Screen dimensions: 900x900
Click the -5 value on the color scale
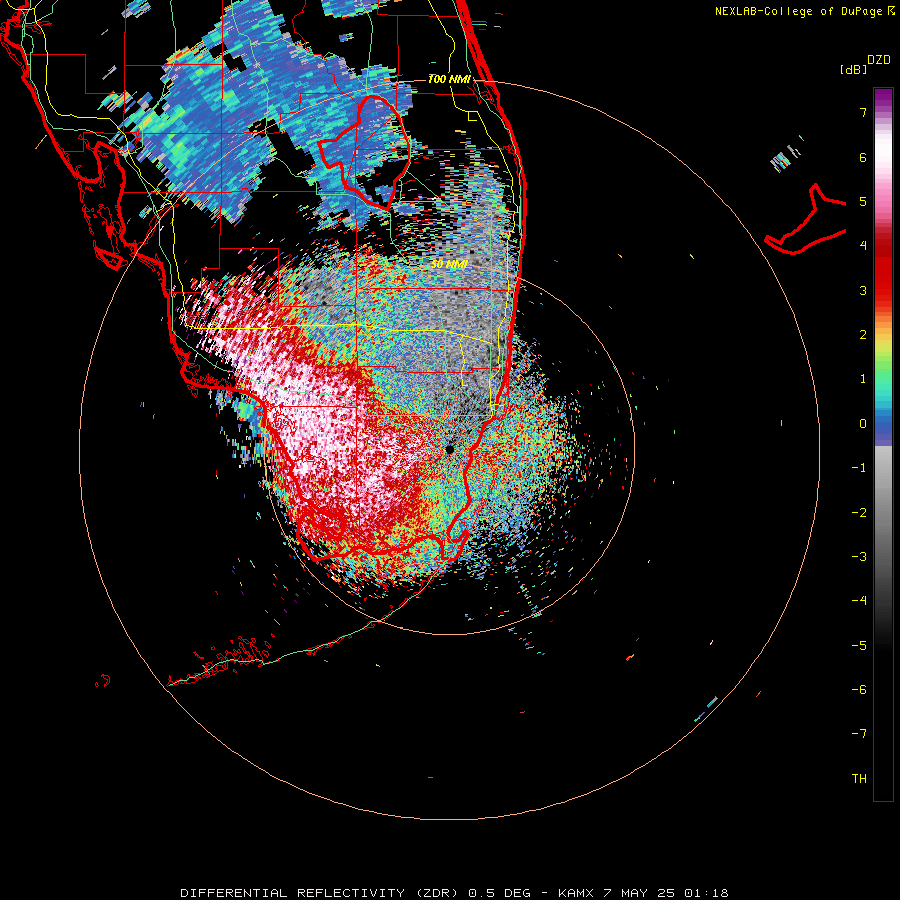pyautogui.click(x=859, y=646)
